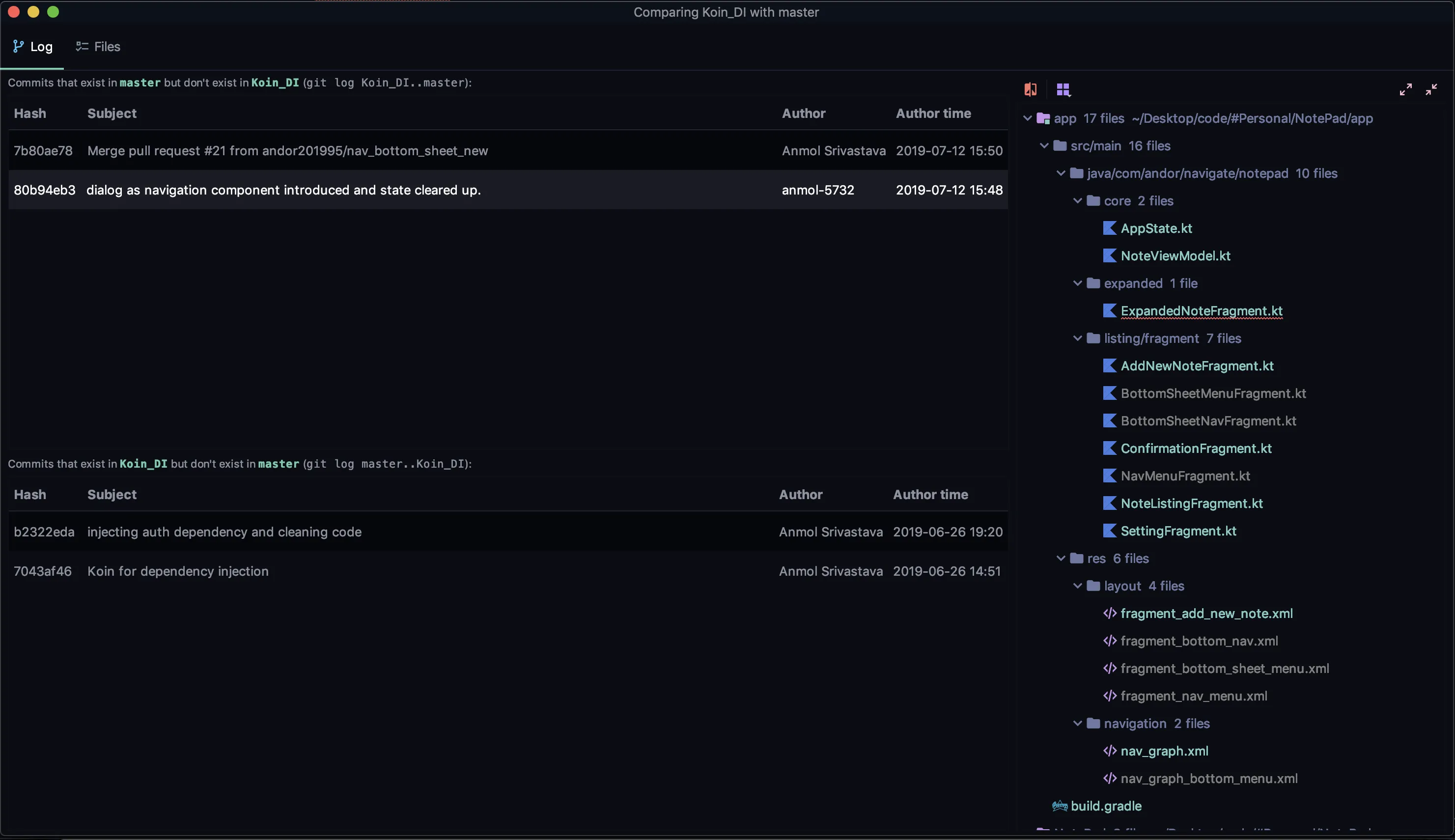Select BottomSheetNavFragment.kt file entry
This screenshot has width=1455, height=840.
[x=1208, y=421]
